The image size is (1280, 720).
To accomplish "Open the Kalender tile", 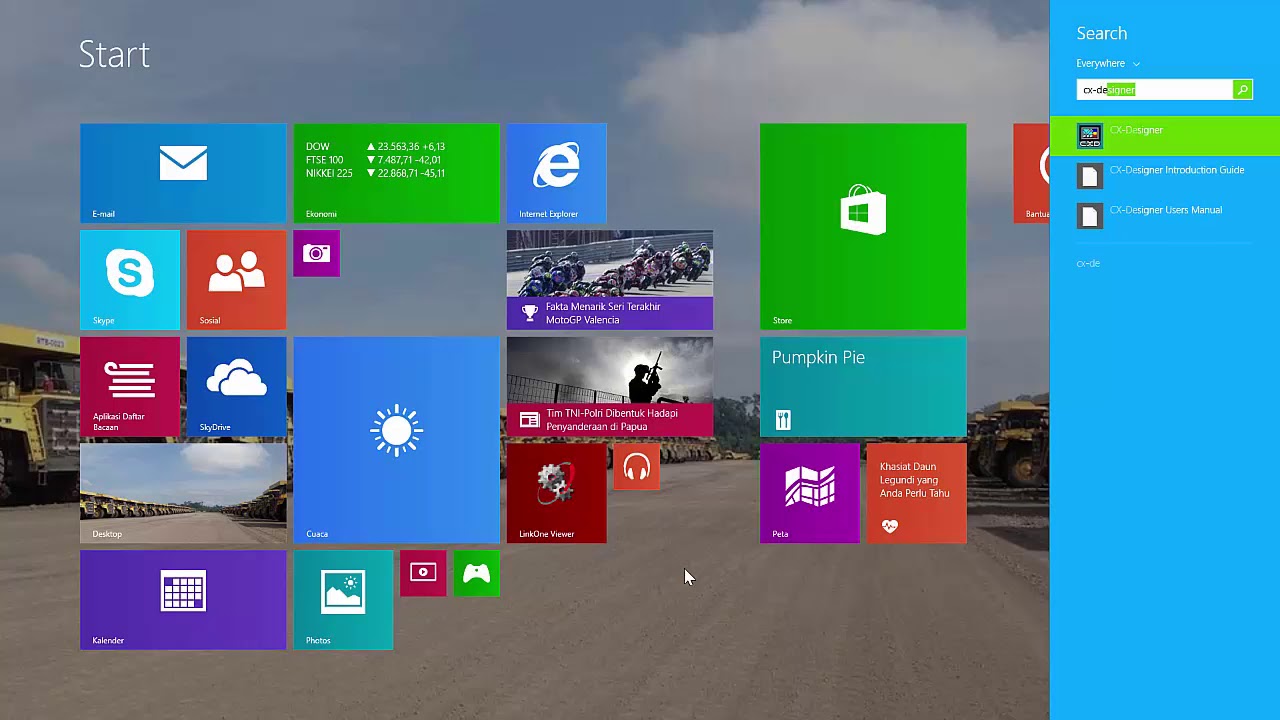I will pyautogui.click(x=183, y=600).
